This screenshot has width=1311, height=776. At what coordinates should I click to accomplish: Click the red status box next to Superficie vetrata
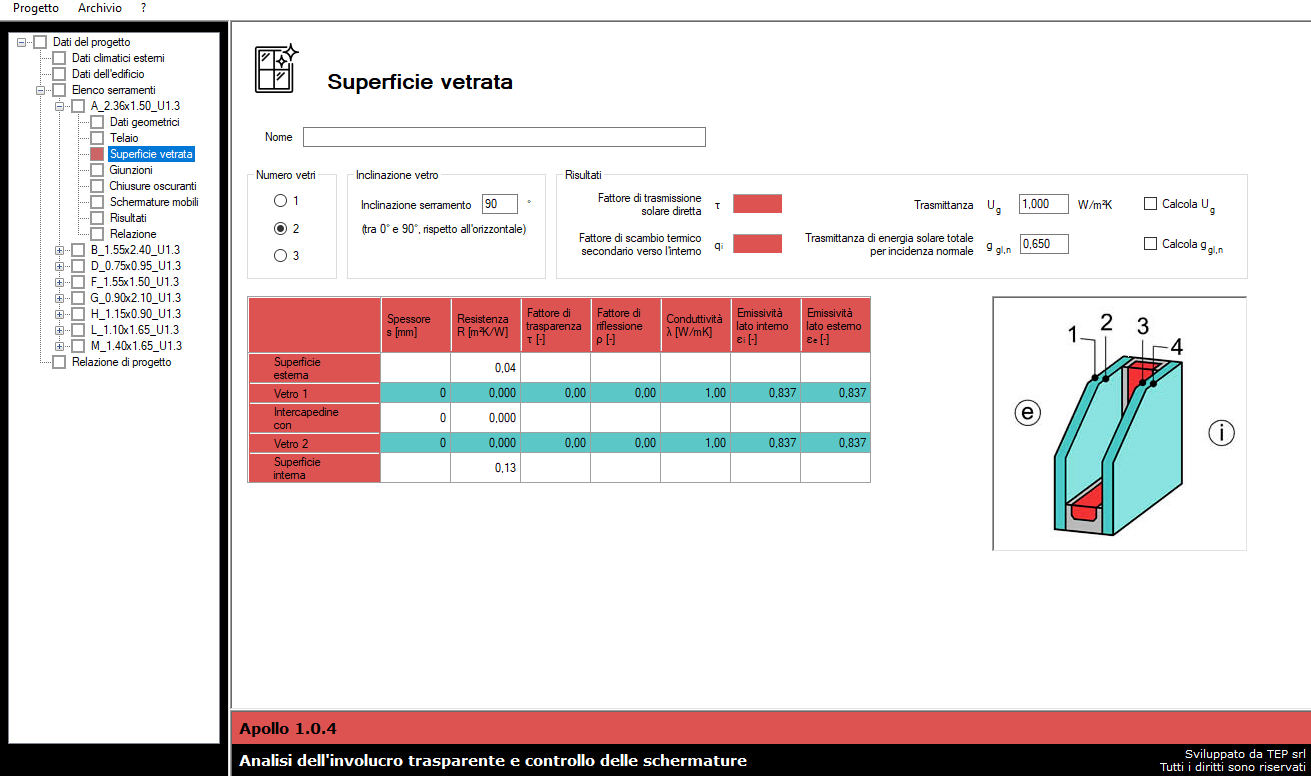pos(97,154)
